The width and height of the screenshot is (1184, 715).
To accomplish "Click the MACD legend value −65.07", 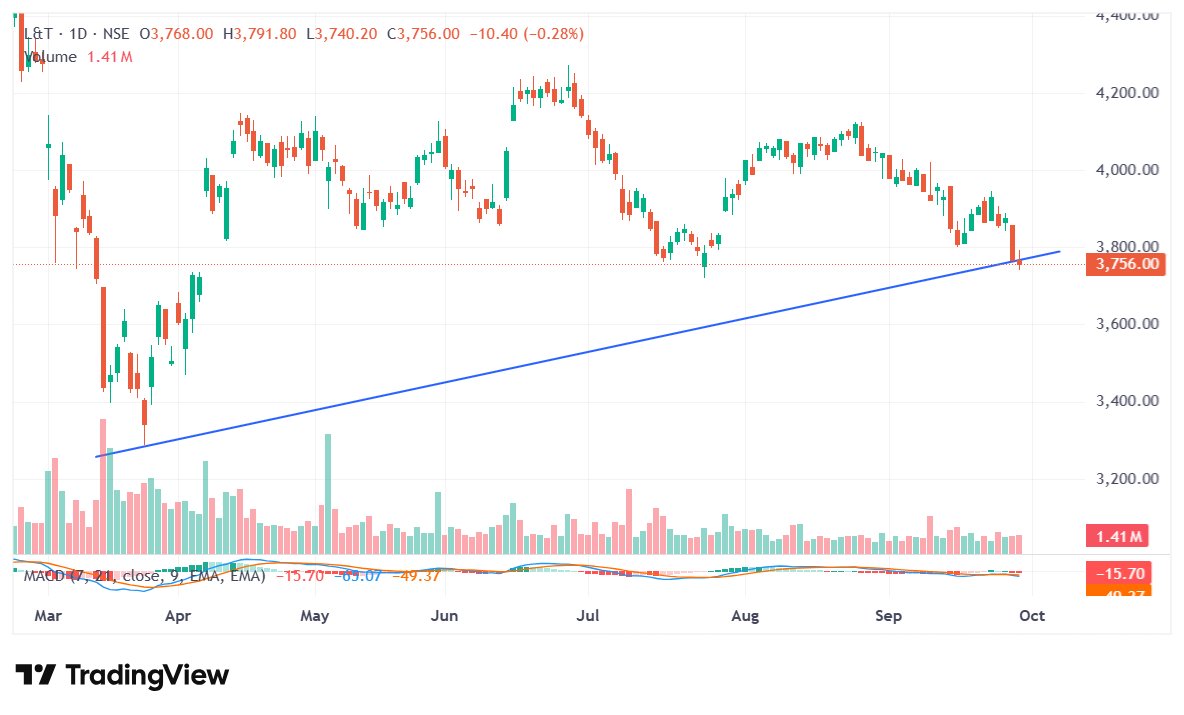I will 357,576.
